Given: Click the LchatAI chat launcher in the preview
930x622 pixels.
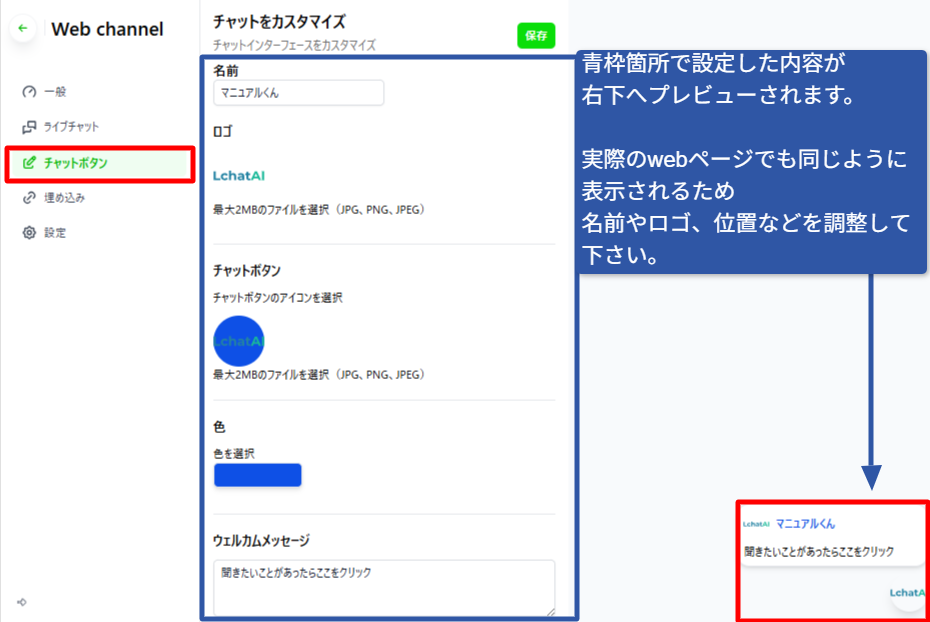Looking at the screenshot, I should coord(908,592).
